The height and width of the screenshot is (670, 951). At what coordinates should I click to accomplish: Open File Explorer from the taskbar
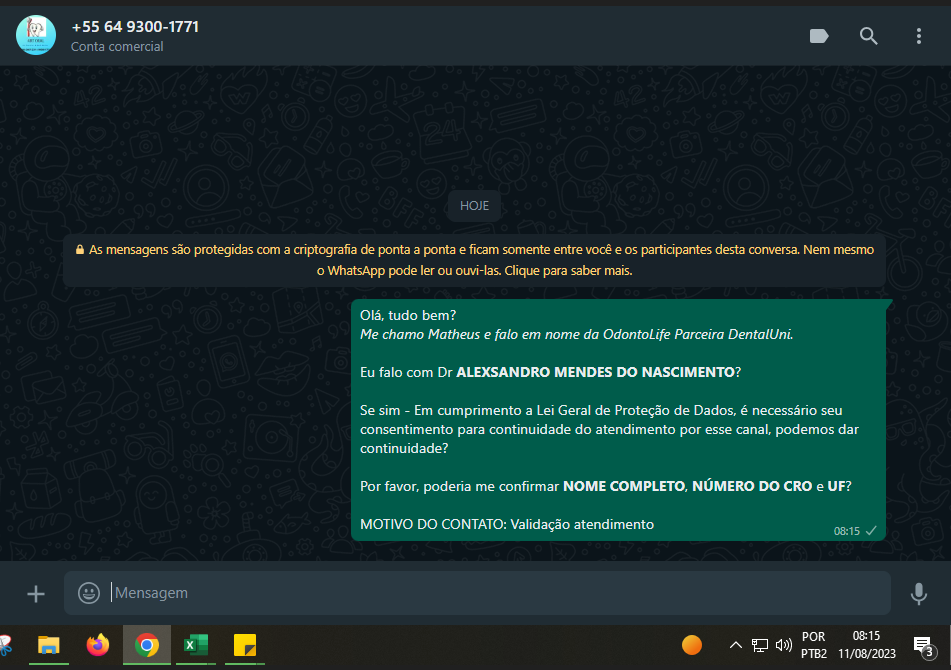click(x=49, y=645)
